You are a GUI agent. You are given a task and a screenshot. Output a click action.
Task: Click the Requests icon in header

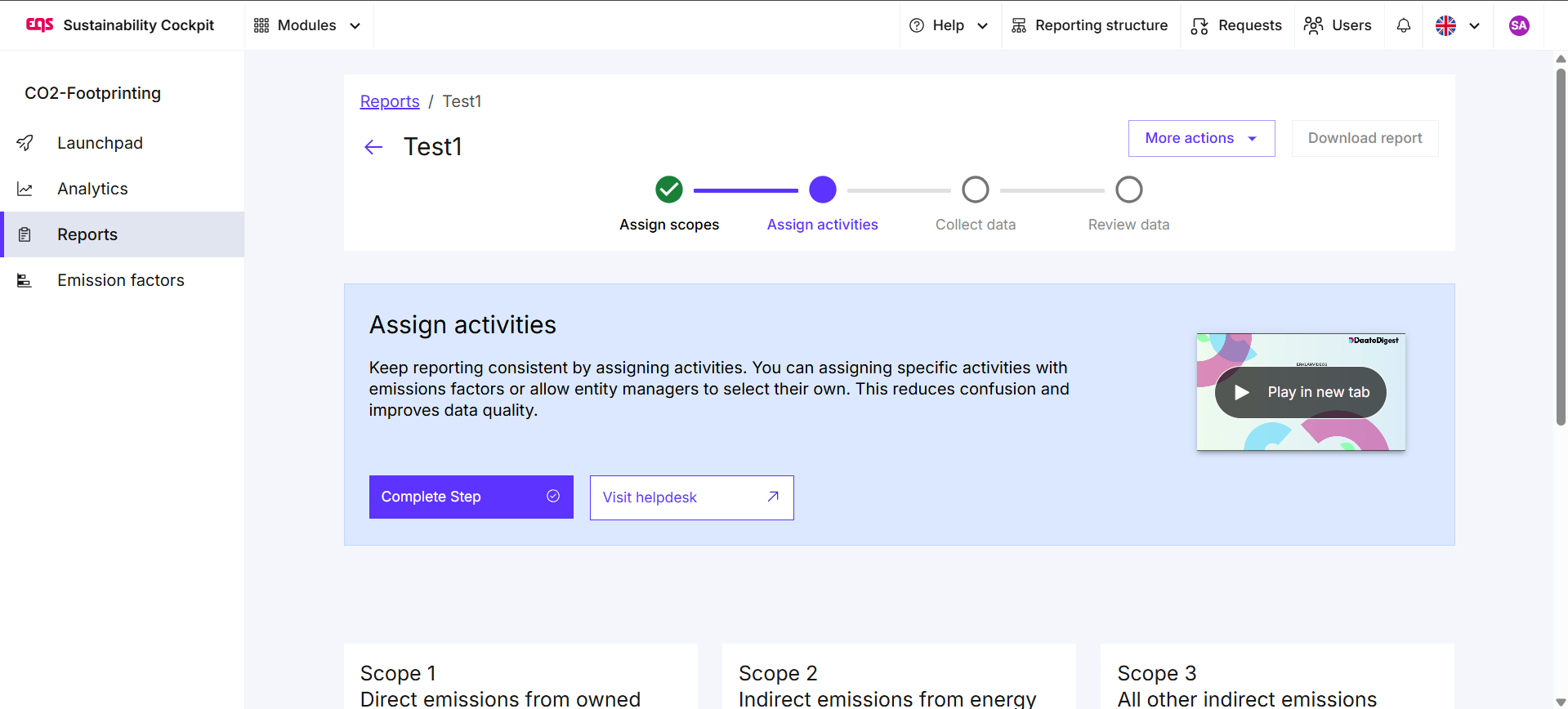[1199, 26]
